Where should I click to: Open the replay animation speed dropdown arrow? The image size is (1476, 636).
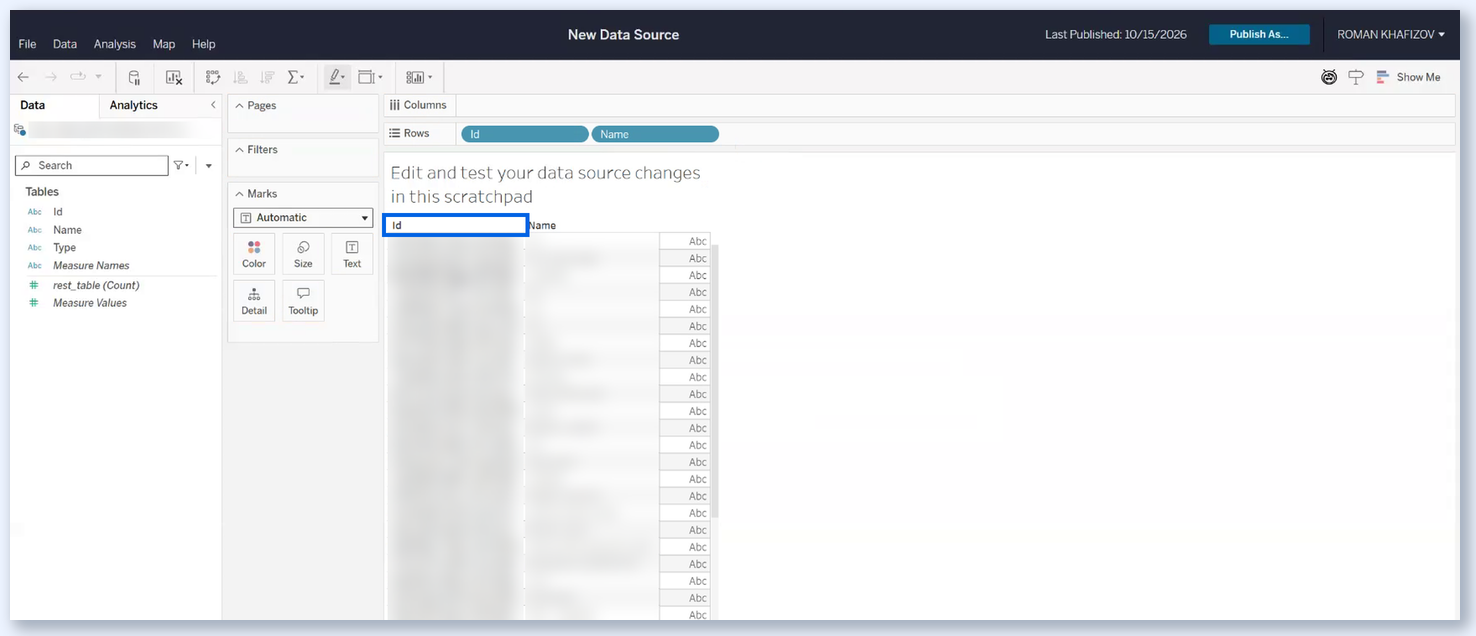[98, 77]
